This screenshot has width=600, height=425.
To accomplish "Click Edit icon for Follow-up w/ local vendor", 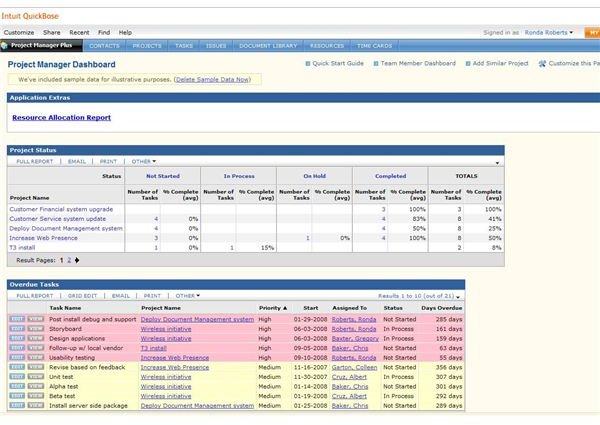I will pos(17,348).
